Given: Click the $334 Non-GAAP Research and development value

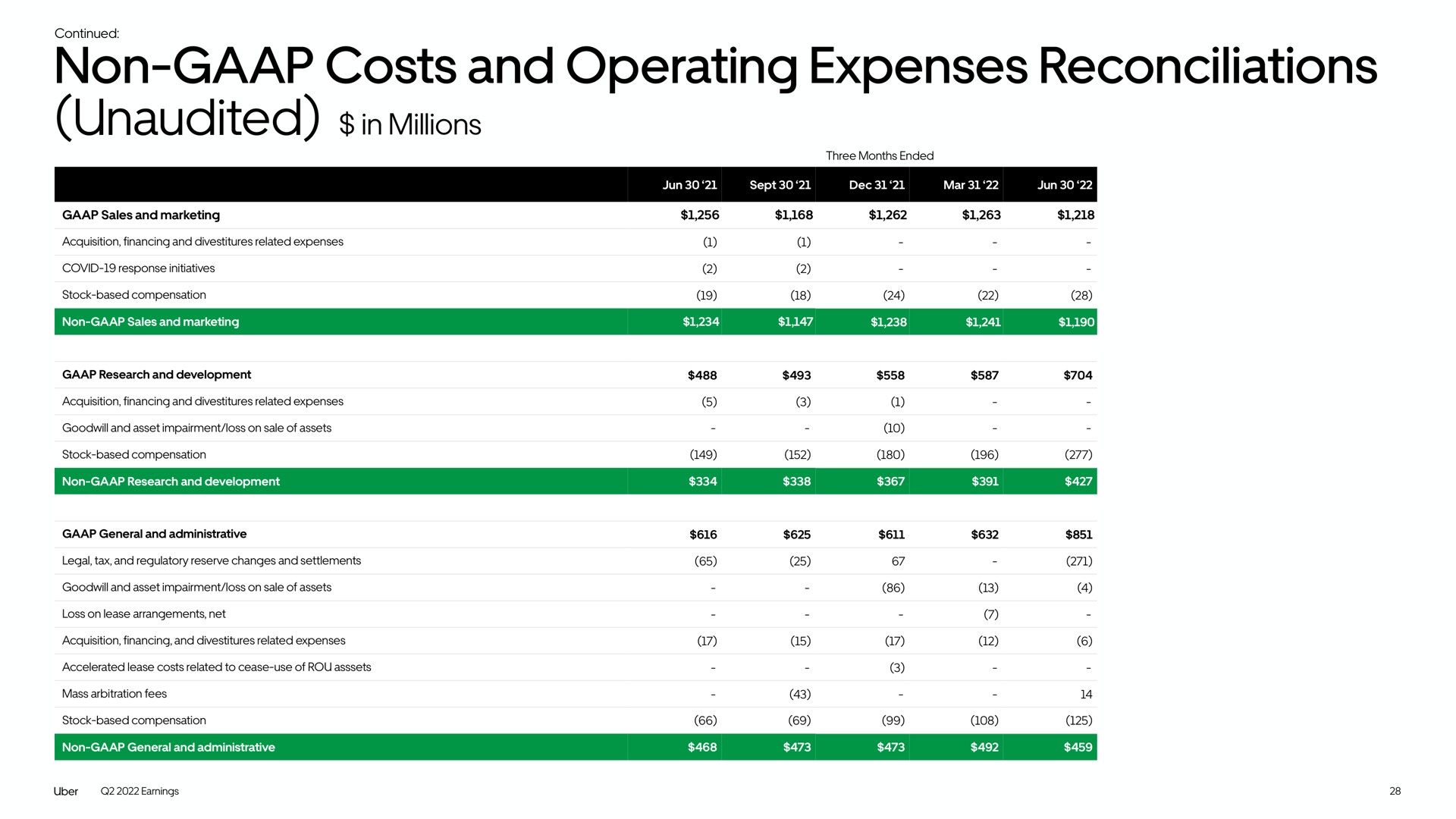Looking at the screenshot, I should pyautogui.click(x=702, y=482).
